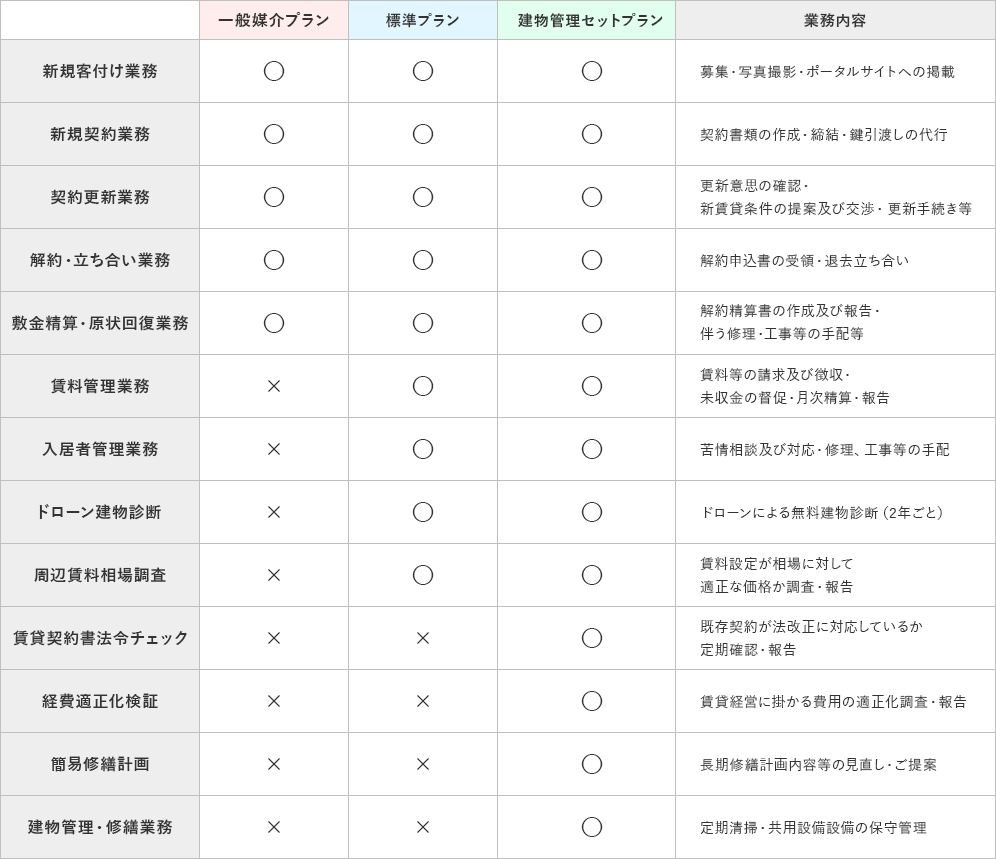
Task: Click the X mark for 賃料管理業務 under 一般媒介プラン
Action: (274, 386)
